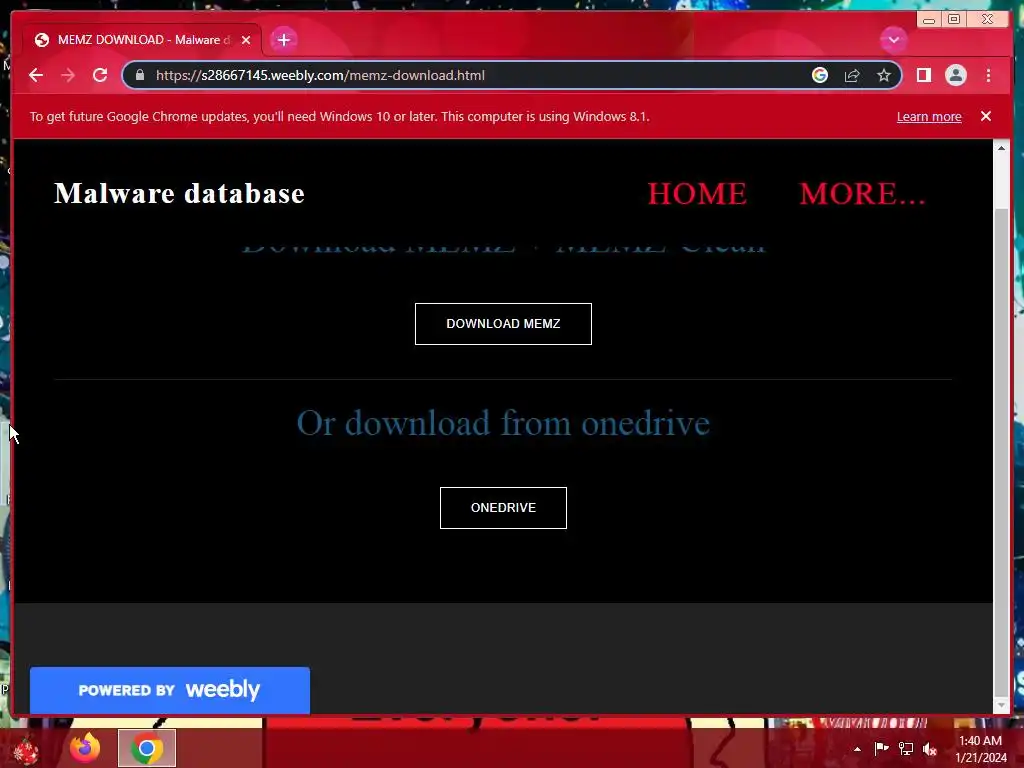The image size is (1024, 768).
Task: Click the forward navigation arrow
Action: point(68,75)
